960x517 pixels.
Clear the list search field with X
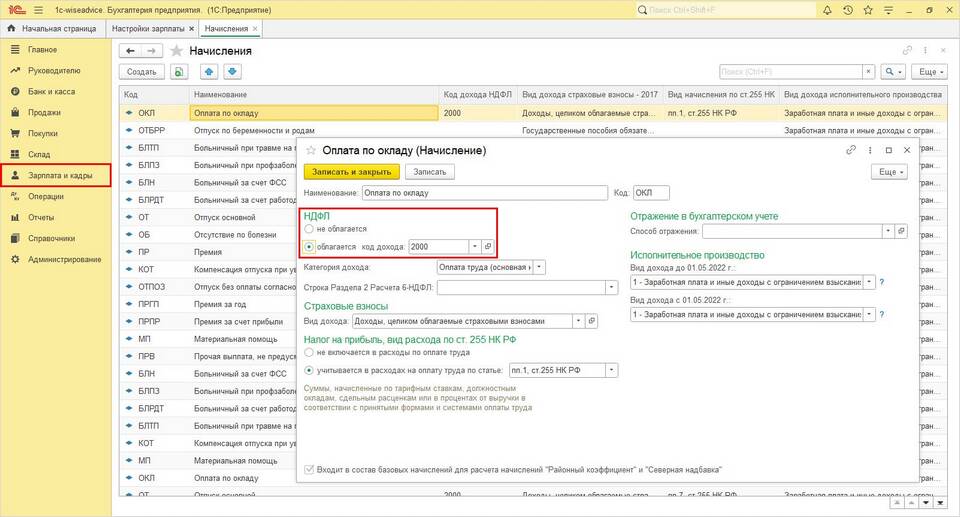[x=868, y=72]
